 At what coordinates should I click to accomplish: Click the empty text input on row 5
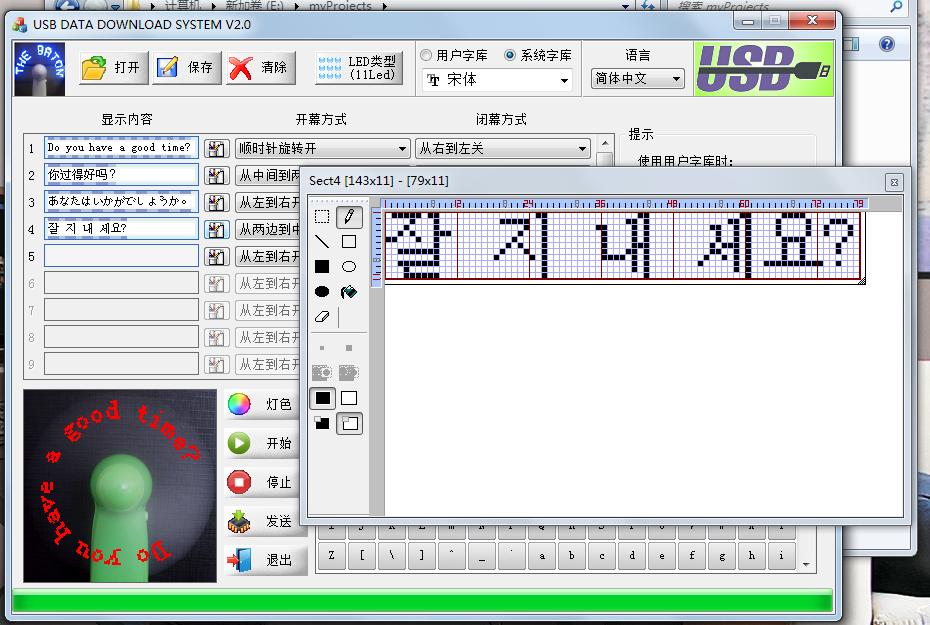[x=121, y=254]
